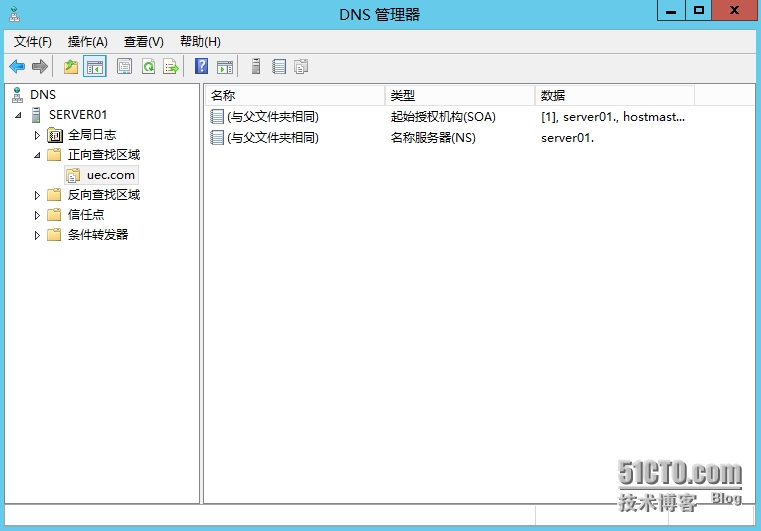761x531 pixels.
Task: Select the 全局日志 tree item
Action: pos(92,135)
